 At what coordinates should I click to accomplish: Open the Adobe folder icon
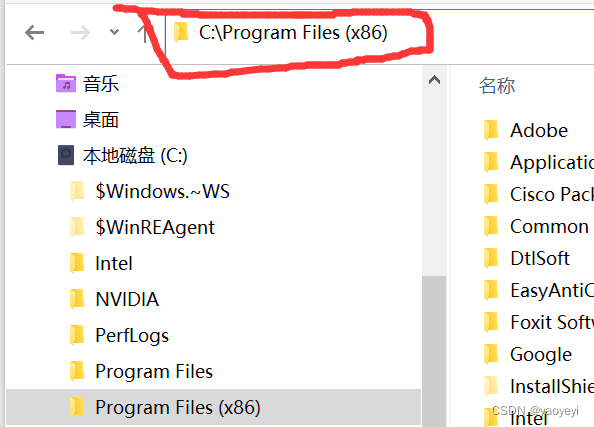(x=491, y=130)
